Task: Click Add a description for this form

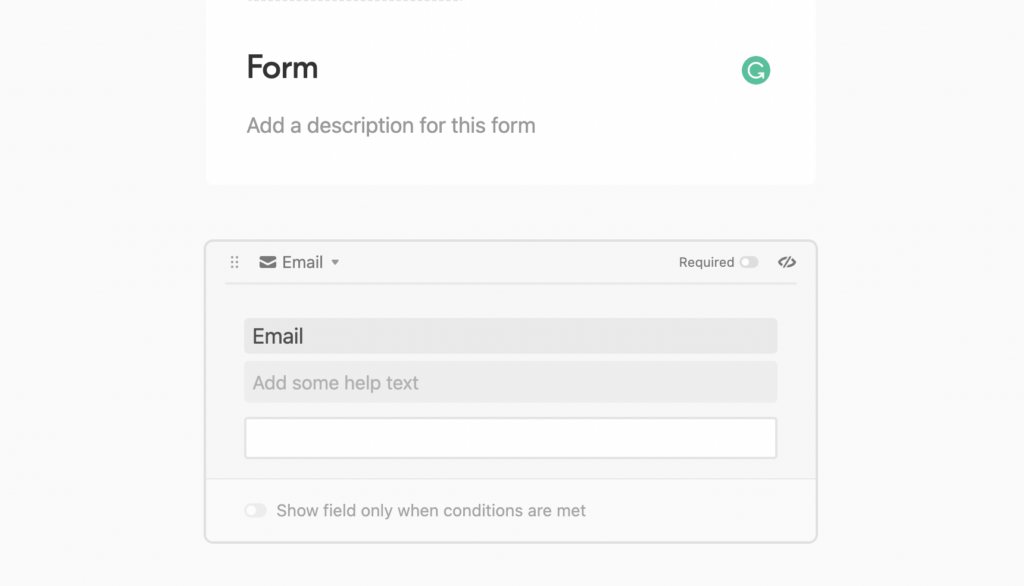Action: (x=391, y=125)
